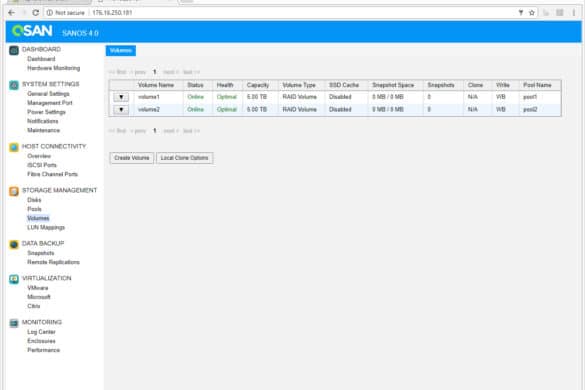Click pool1 in the Pool Name column

[x=530, y=97]
